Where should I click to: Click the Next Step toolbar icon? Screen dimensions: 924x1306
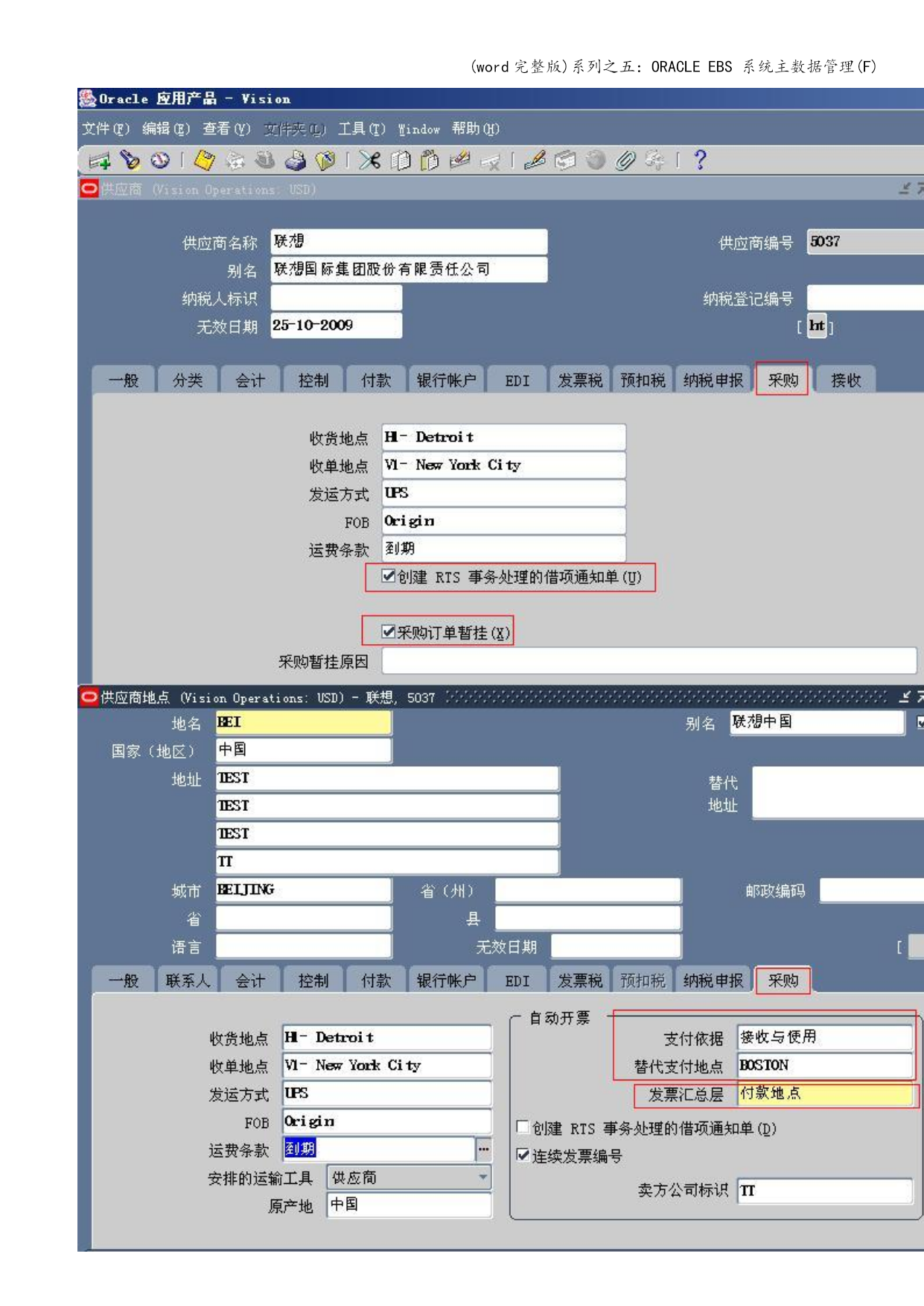pyautogui.click(x=235, y=160)
